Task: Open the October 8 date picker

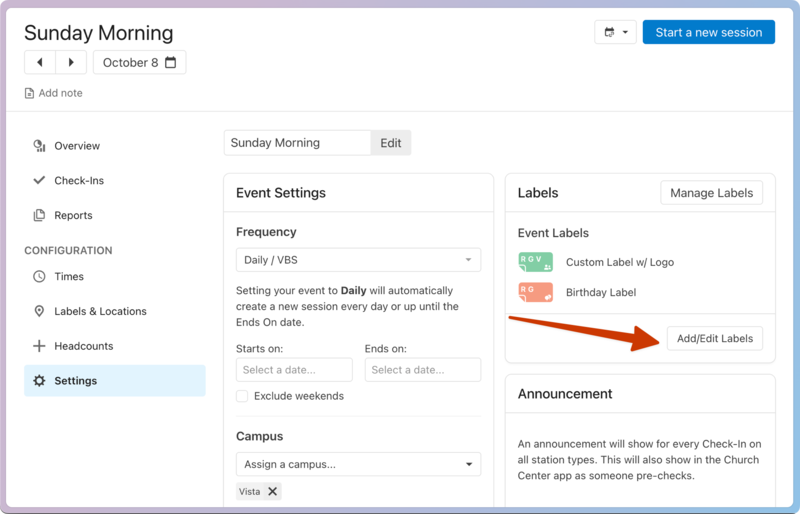Action: tap(139, 62)
